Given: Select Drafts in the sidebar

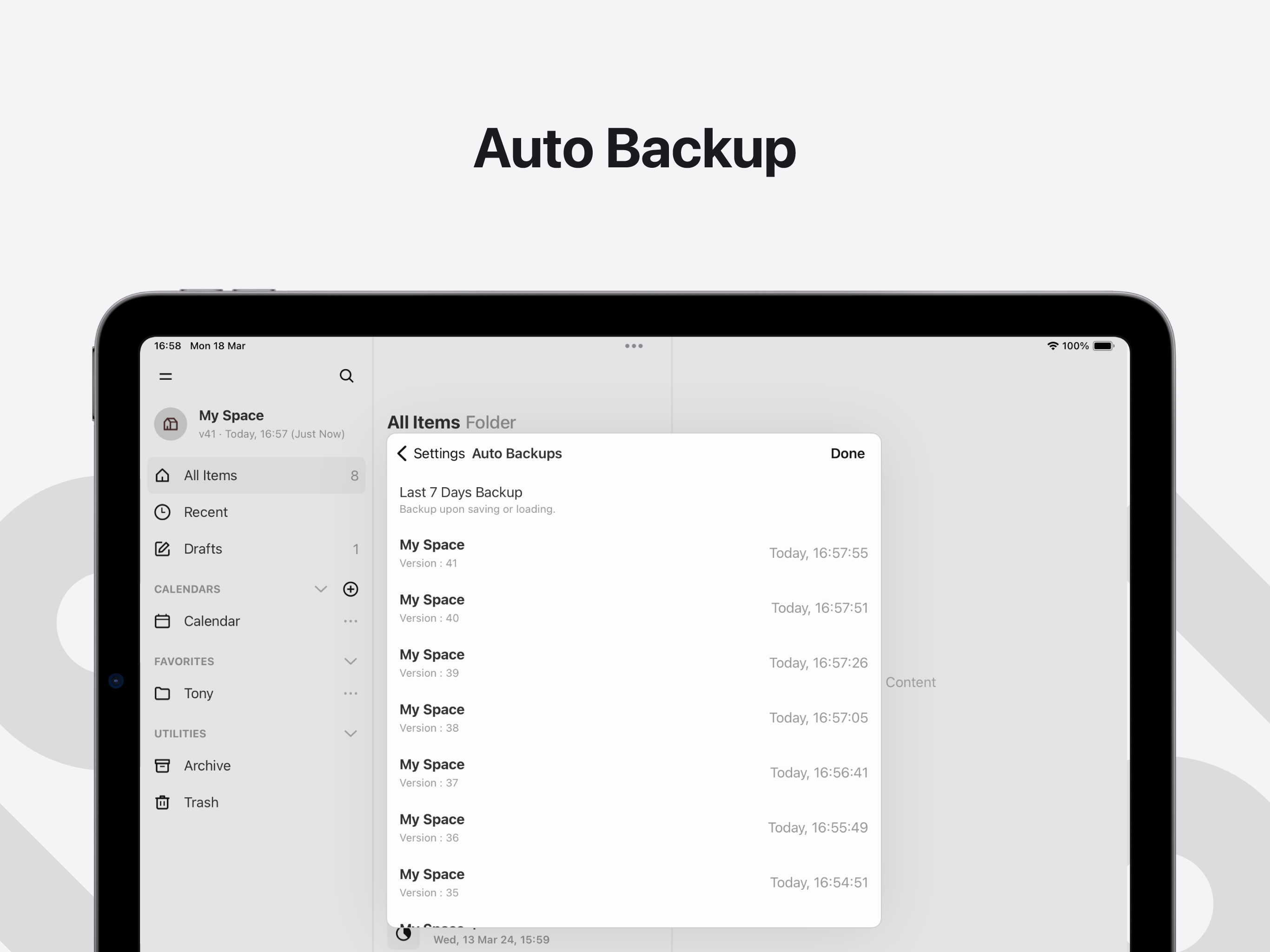Looking at the screenshot, I should (x=256, y=549).
